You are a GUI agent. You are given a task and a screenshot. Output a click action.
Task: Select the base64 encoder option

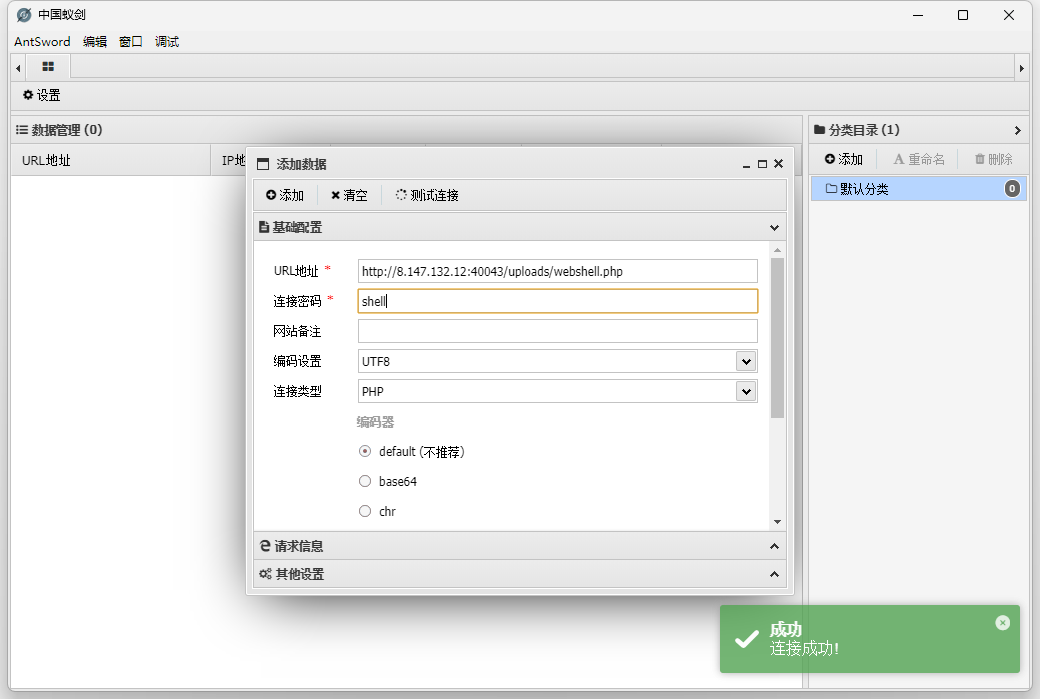pos(365,481)
